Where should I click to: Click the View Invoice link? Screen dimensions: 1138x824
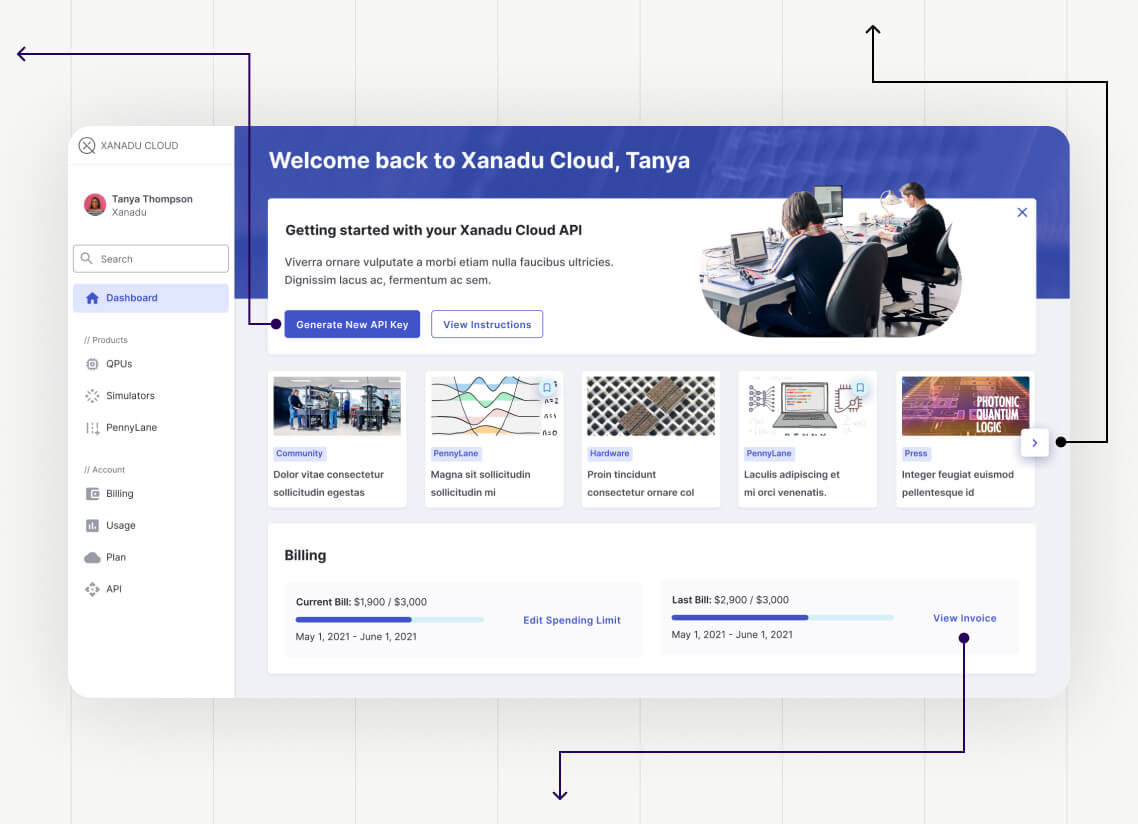[965, 619]
